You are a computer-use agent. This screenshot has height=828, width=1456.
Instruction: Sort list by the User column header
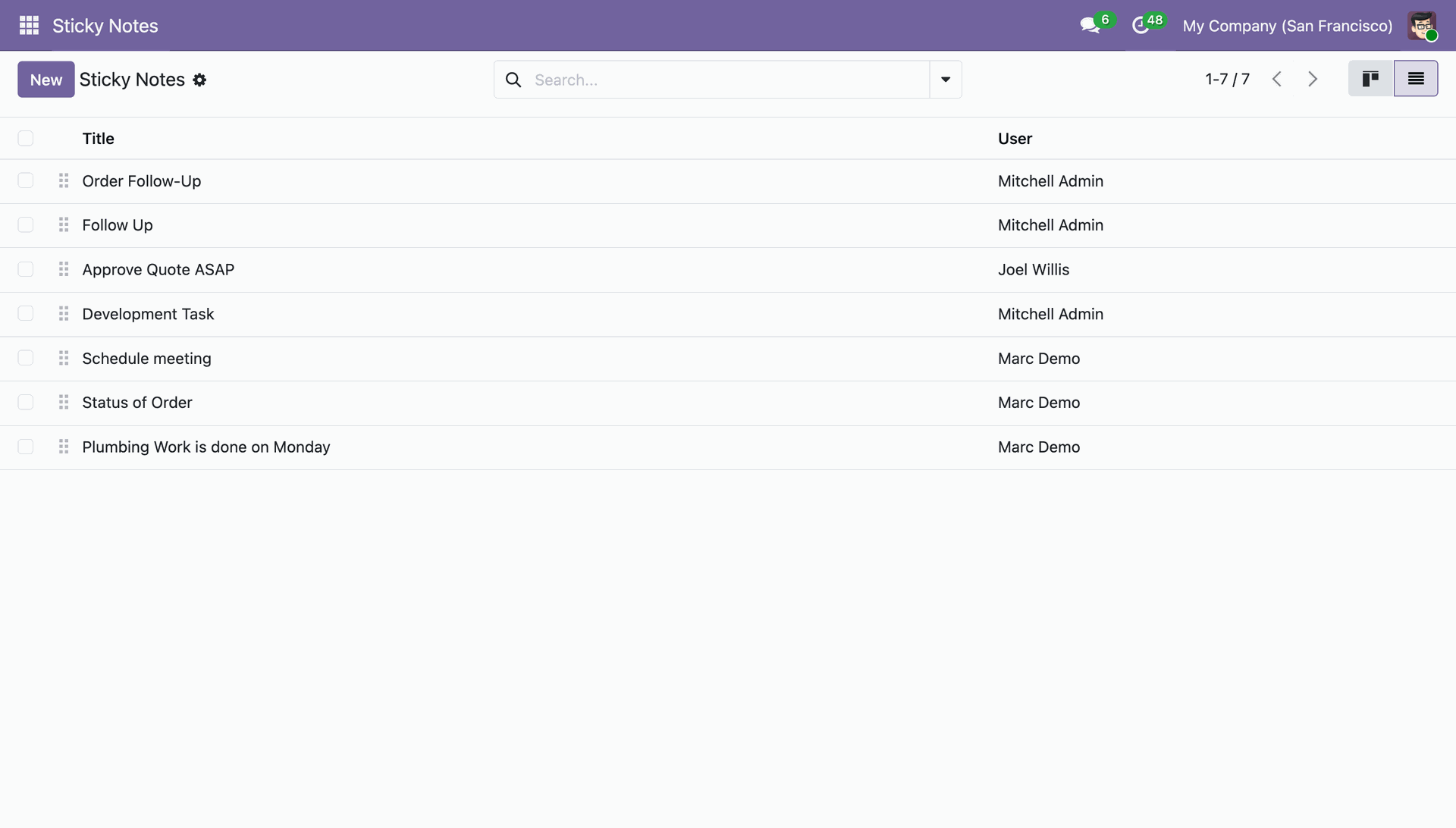tap(1015, 139)
